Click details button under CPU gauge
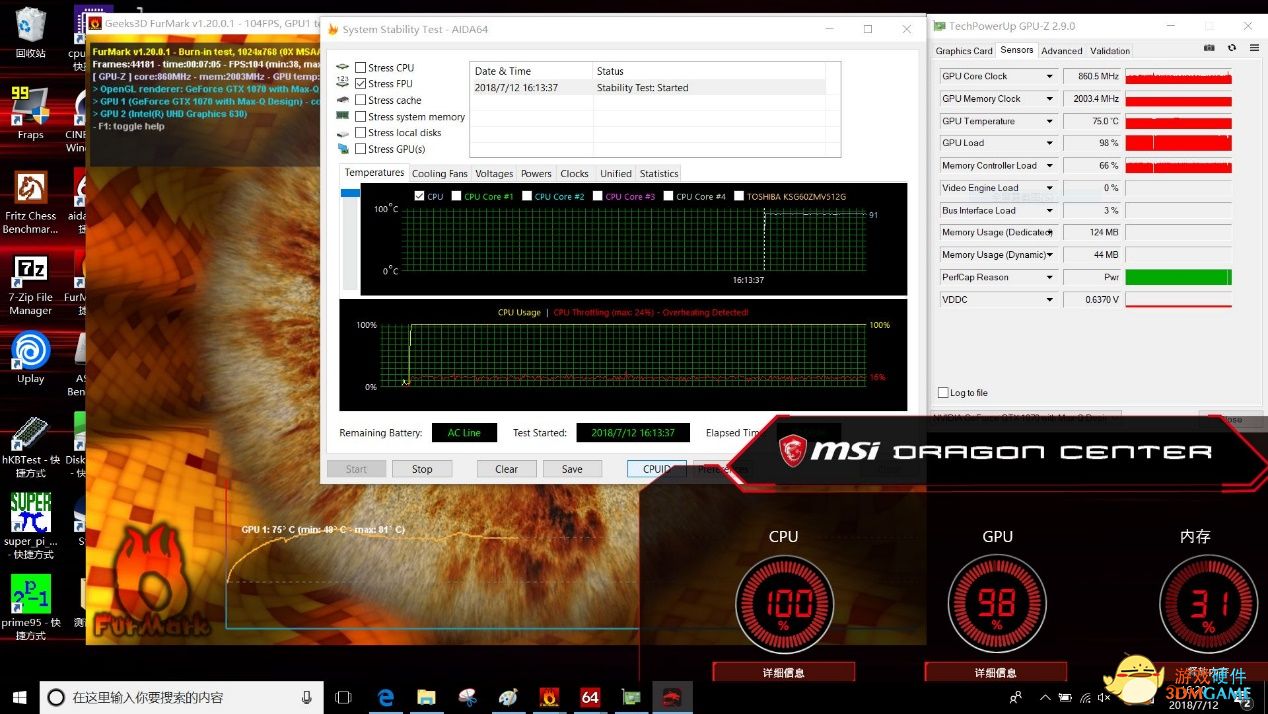1268x714 pixels. [783, 673]
